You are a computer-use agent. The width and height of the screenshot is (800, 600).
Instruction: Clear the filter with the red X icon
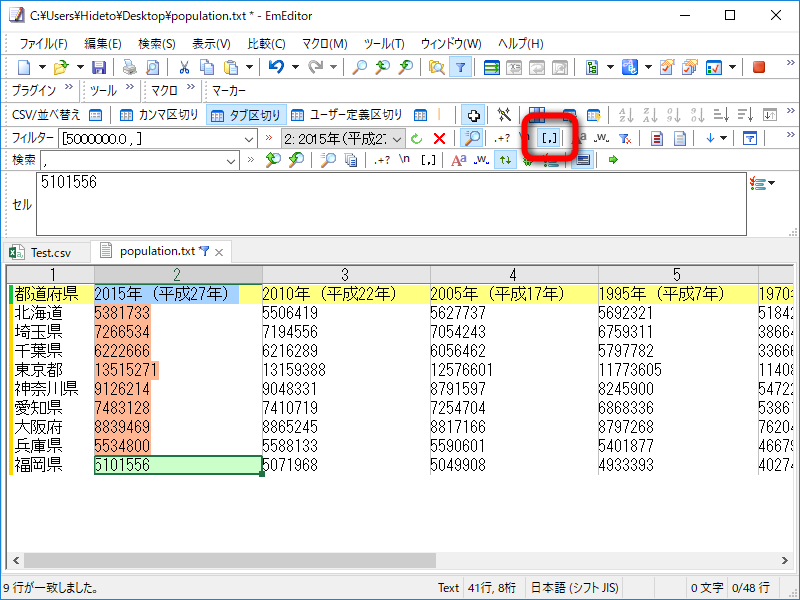(439, 138)
